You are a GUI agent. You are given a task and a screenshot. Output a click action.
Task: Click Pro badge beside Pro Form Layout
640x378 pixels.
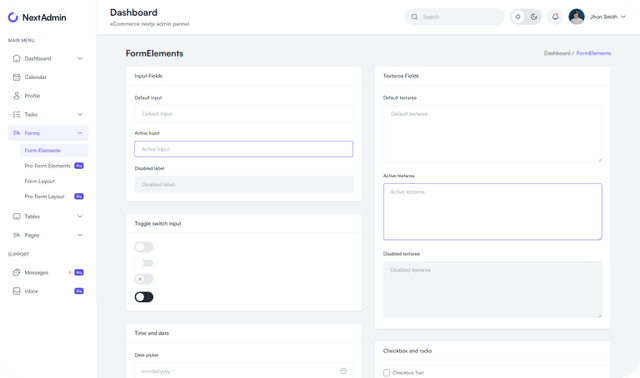(79, 196)
